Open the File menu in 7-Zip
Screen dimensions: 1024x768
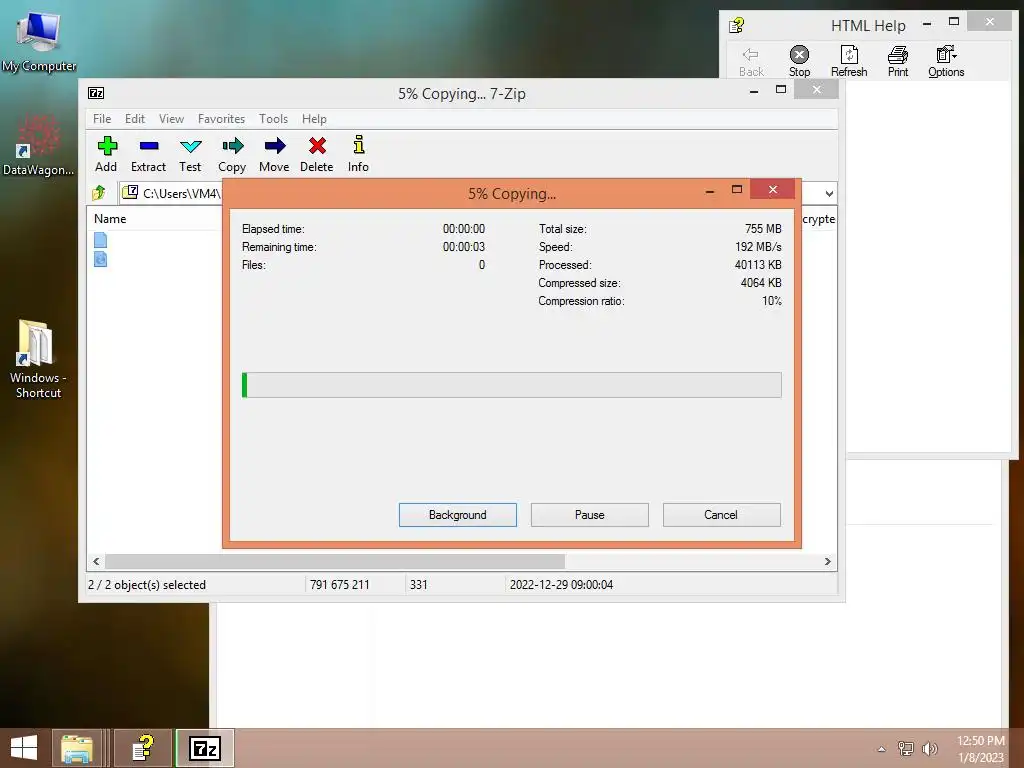point(102,119)
